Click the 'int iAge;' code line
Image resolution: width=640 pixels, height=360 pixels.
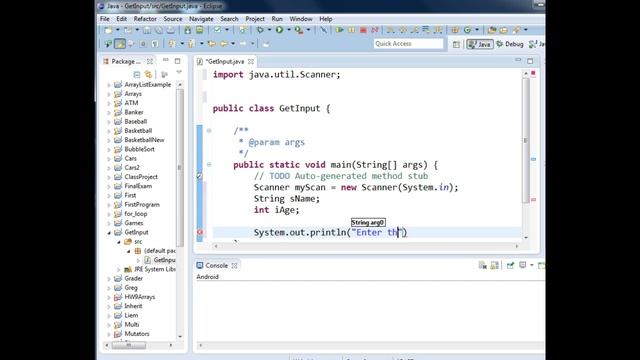276,210
